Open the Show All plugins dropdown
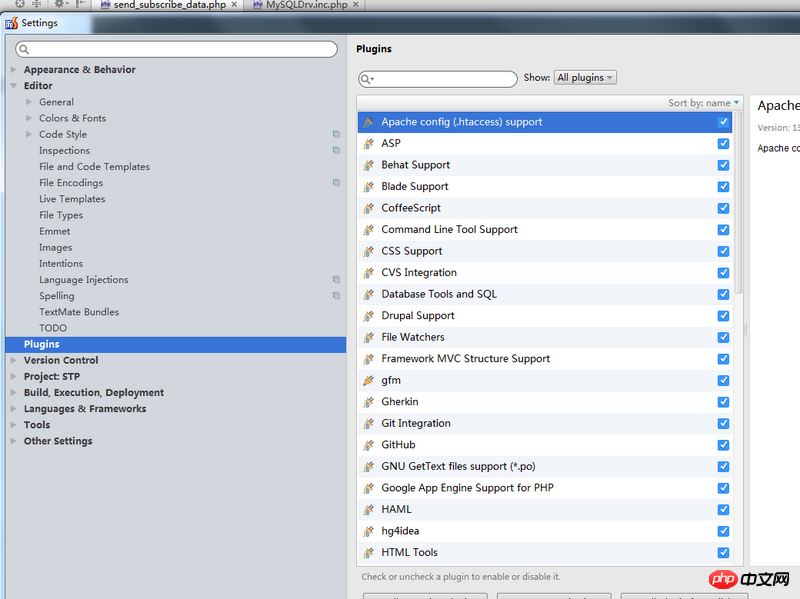Image resolution: width=800 pixels, height=599 pixels. (x=585, y=78)
